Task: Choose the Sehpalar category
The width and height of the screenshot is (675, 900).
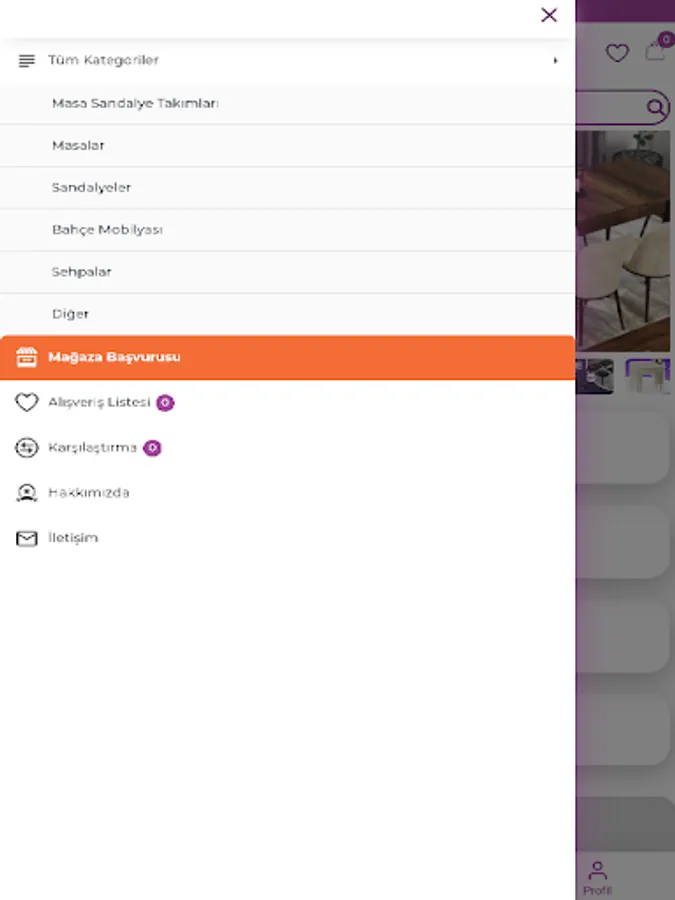Action: (287, 272)
